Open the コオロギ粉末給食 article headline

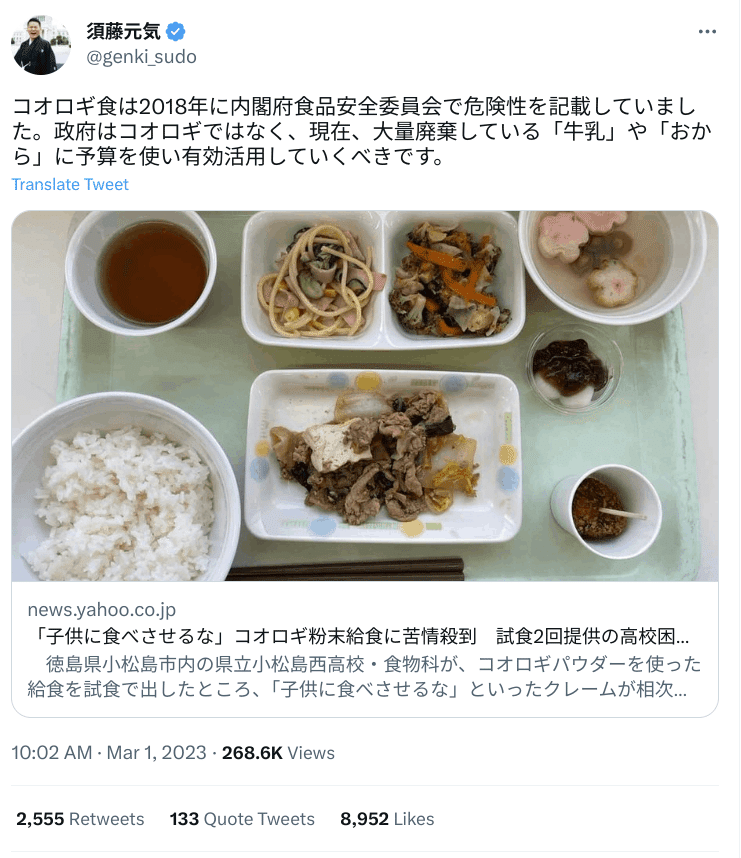358,636
